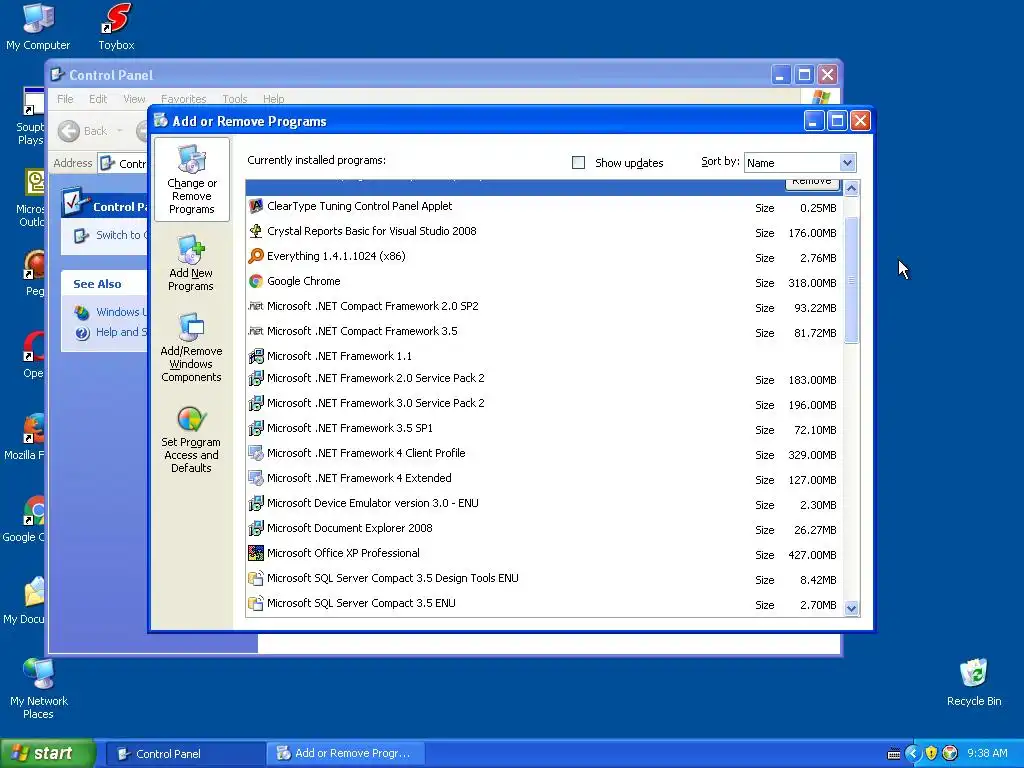Click the SQL Server Compact 3.5 Design Tools icon
The image size is (1024, 768).
pyautogui.click(x=256, y=579)
